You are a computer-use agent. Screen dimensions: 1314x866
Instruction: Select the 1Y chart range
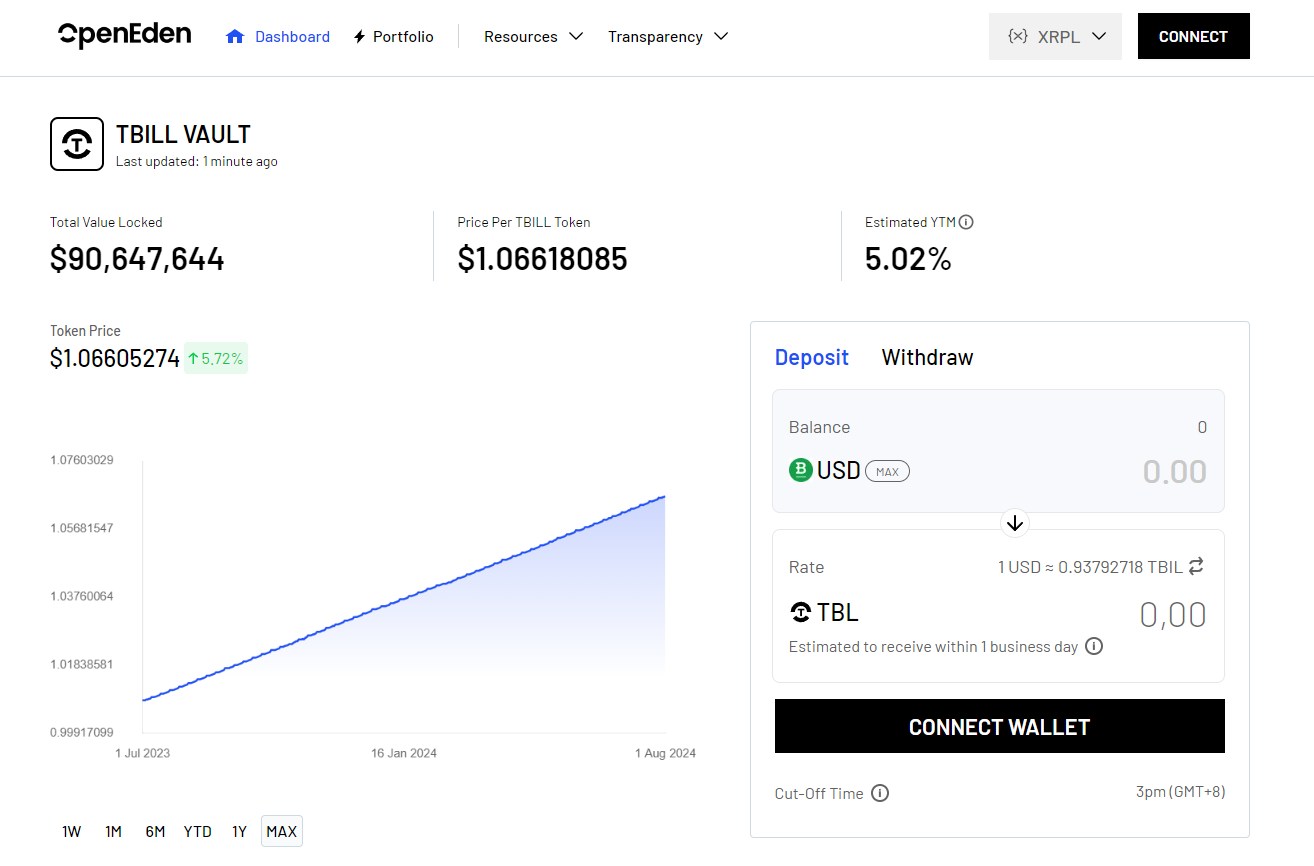click(239, 831)
